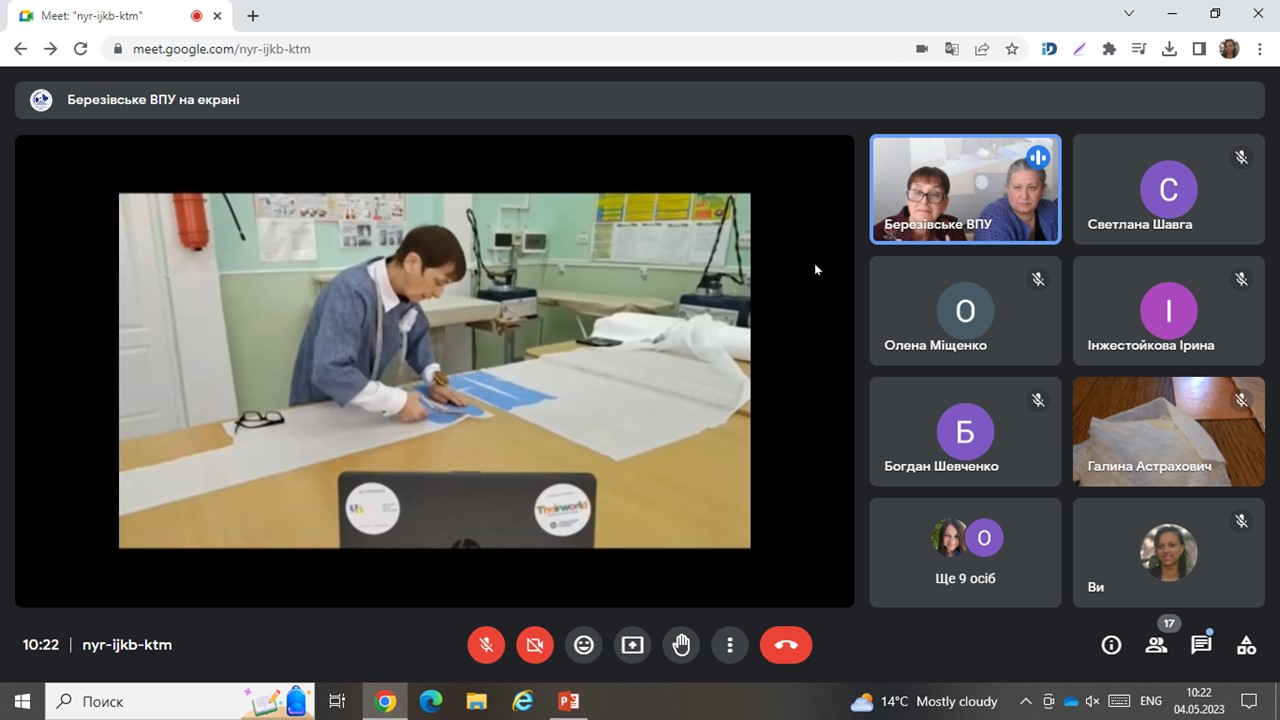
Task: Leave the call with red hang-up button
Action: click(x=786, y=645)
